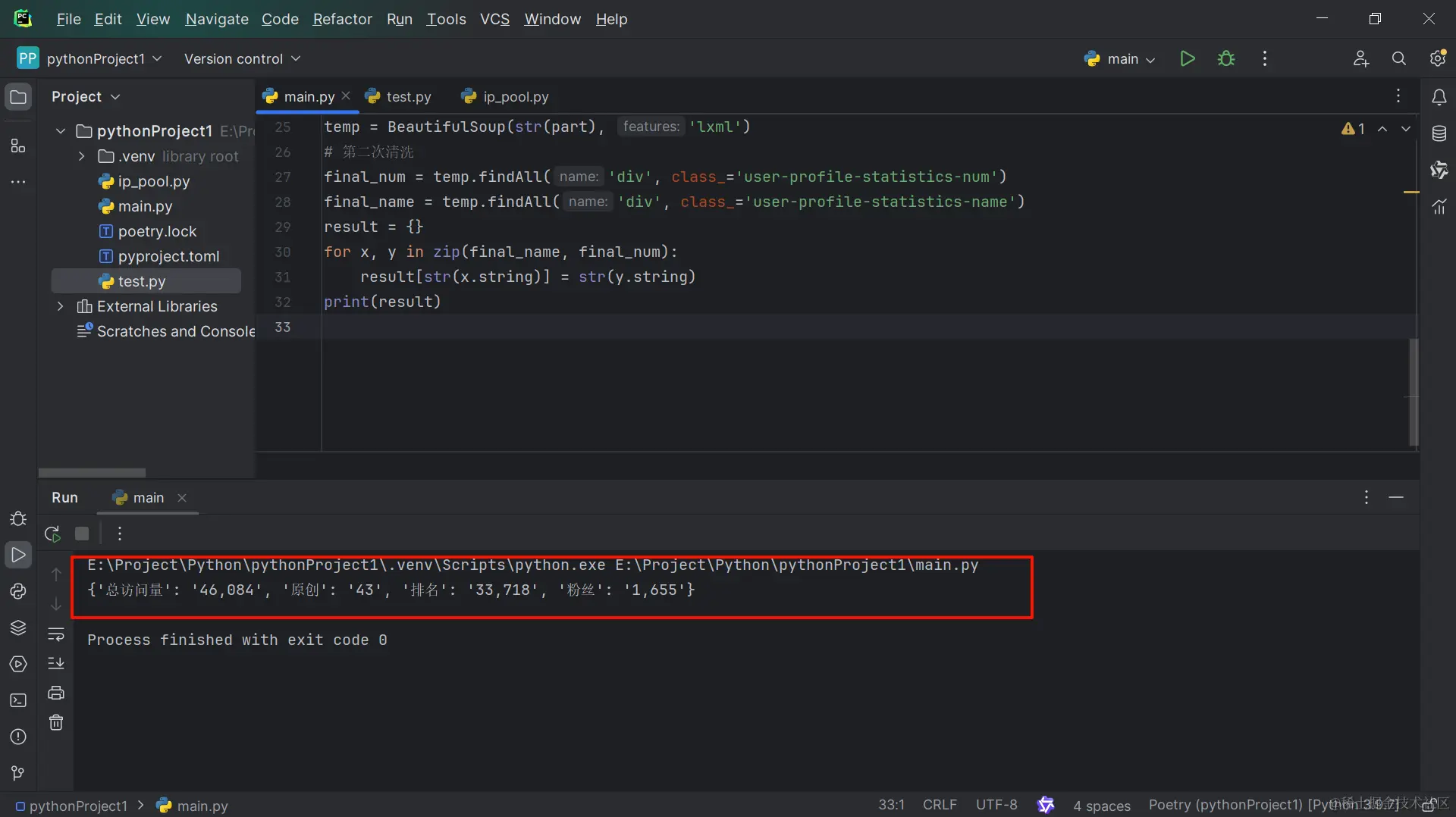The height and width of the screenshot is (817, 1456).
Task: Collapse the pythonProject1 root folder
Action: (x=61, y=131)
